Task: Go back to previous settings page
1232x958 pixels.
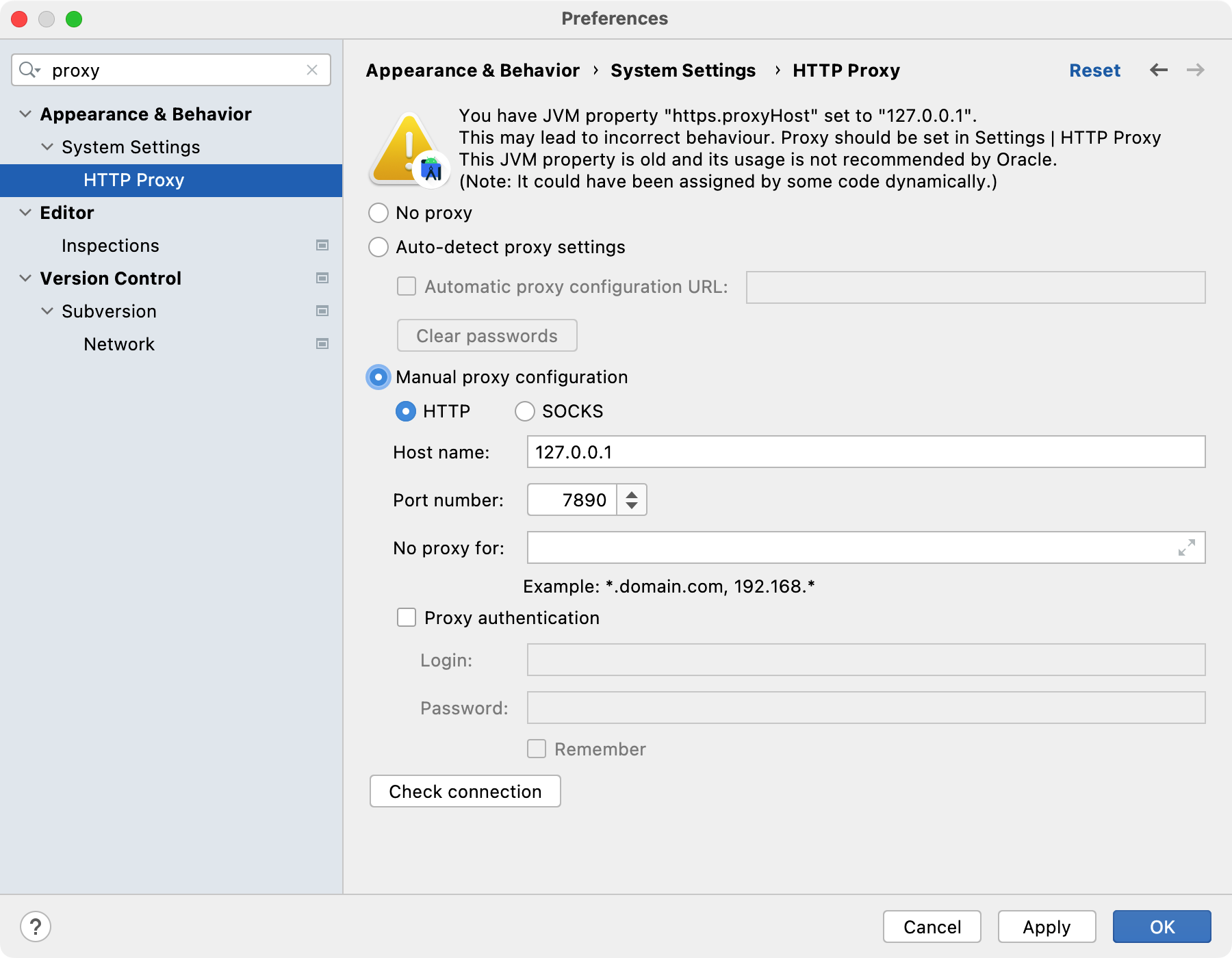Action: pyautogui.click(x=1159, y=70)
